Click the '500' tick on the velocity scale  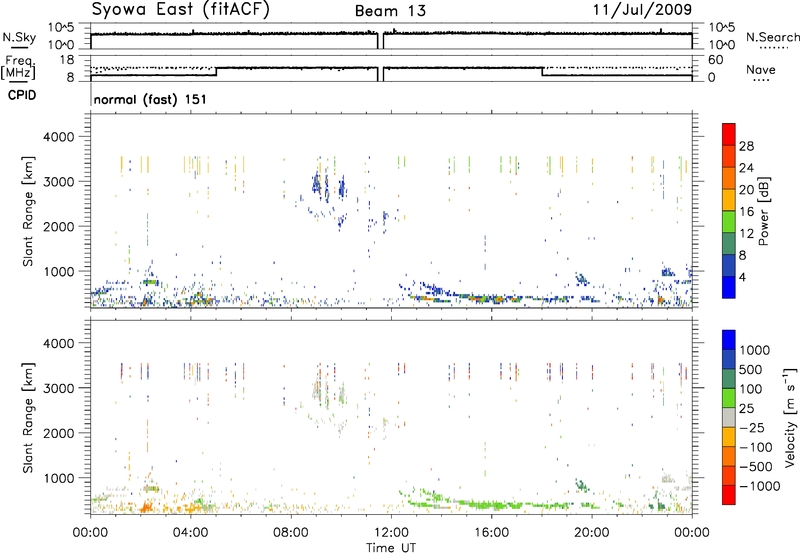[751, 369]
